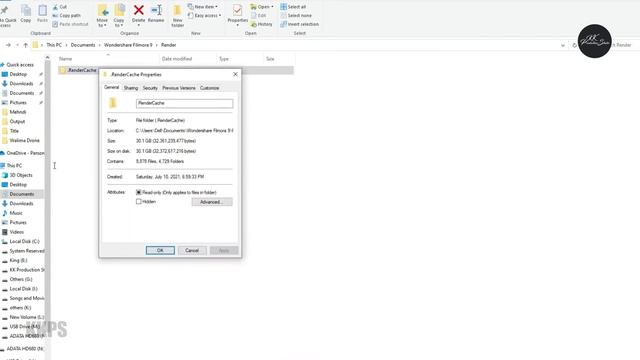Expand breadcrumb arrow after Documents

tap(100, 45)
